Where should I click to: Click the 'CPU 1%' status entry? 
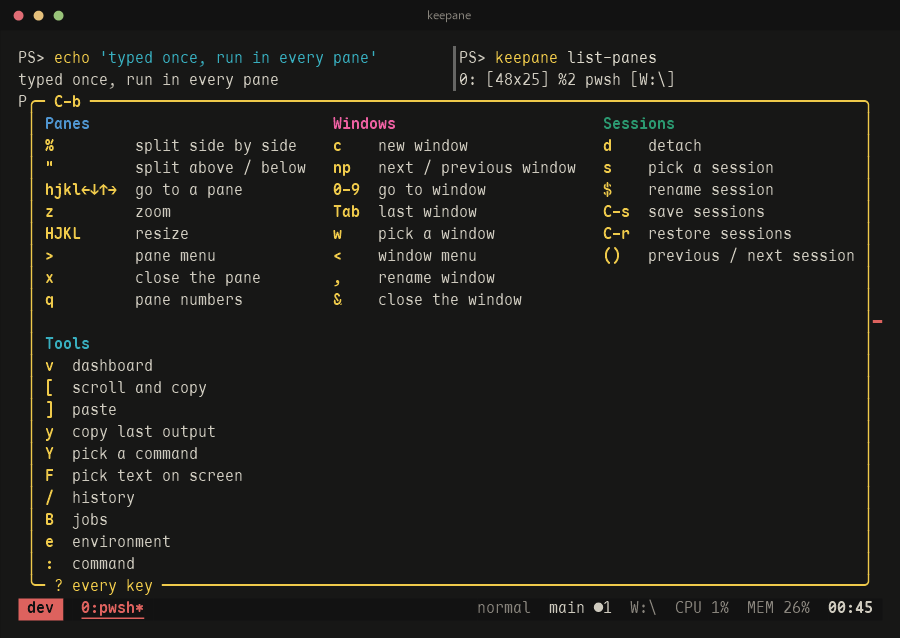[701, 608]
